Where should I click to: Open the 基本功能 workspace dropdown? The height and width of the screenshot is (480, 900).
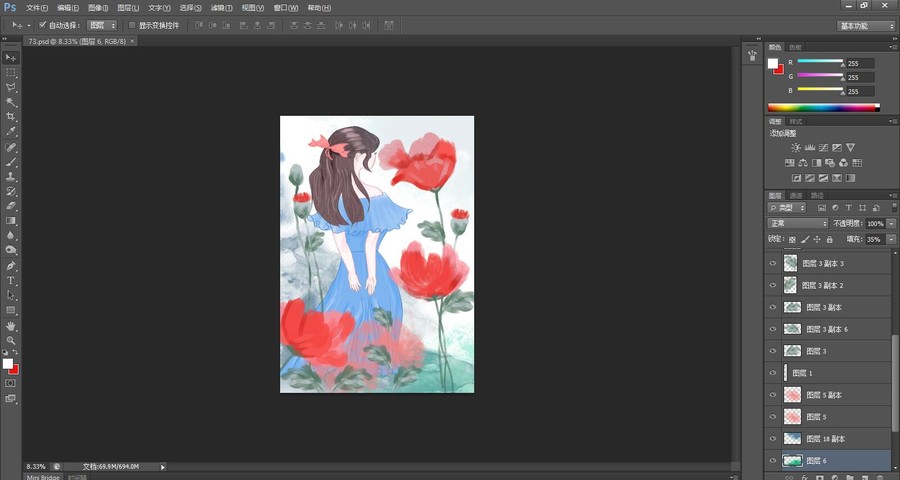click(866, 26)
